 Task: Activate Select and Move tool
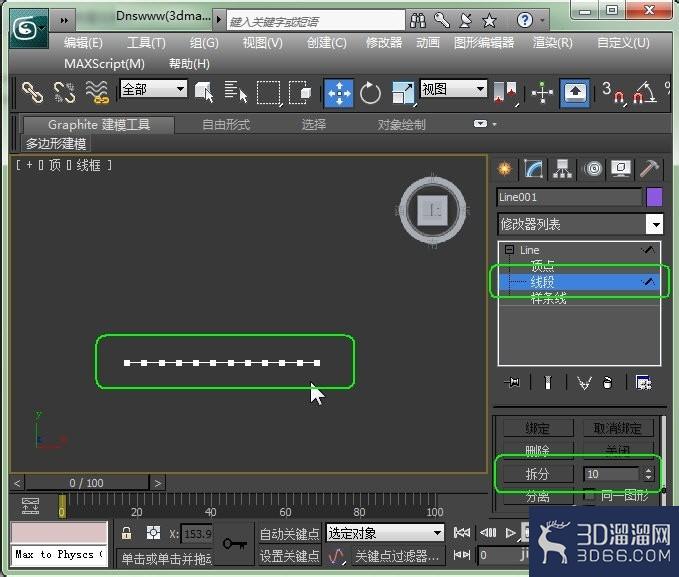pyautogui.click(x=339, y=93)
